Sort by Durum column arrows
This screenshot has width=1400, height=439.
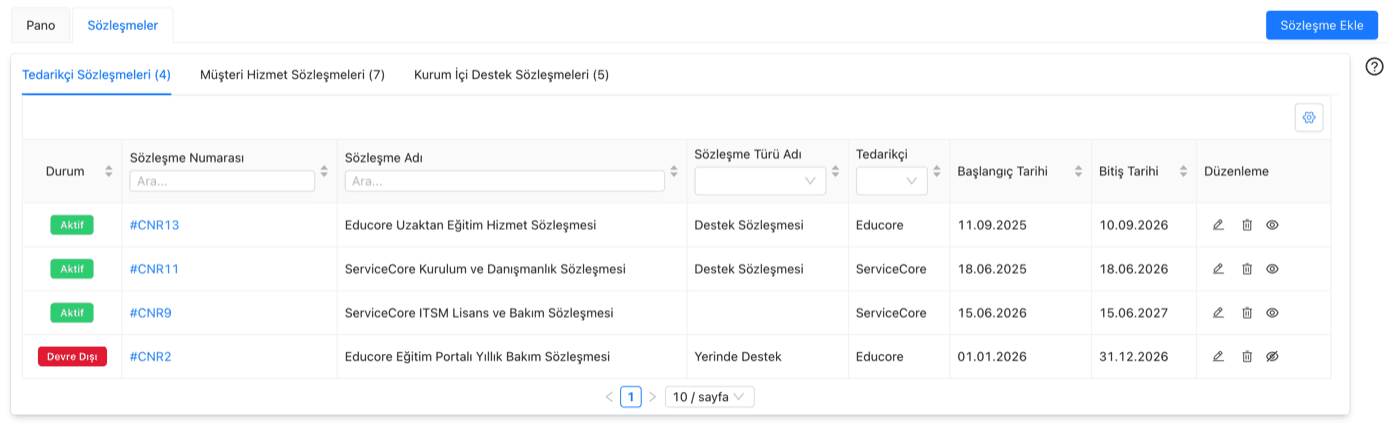[x=109, y=171]
